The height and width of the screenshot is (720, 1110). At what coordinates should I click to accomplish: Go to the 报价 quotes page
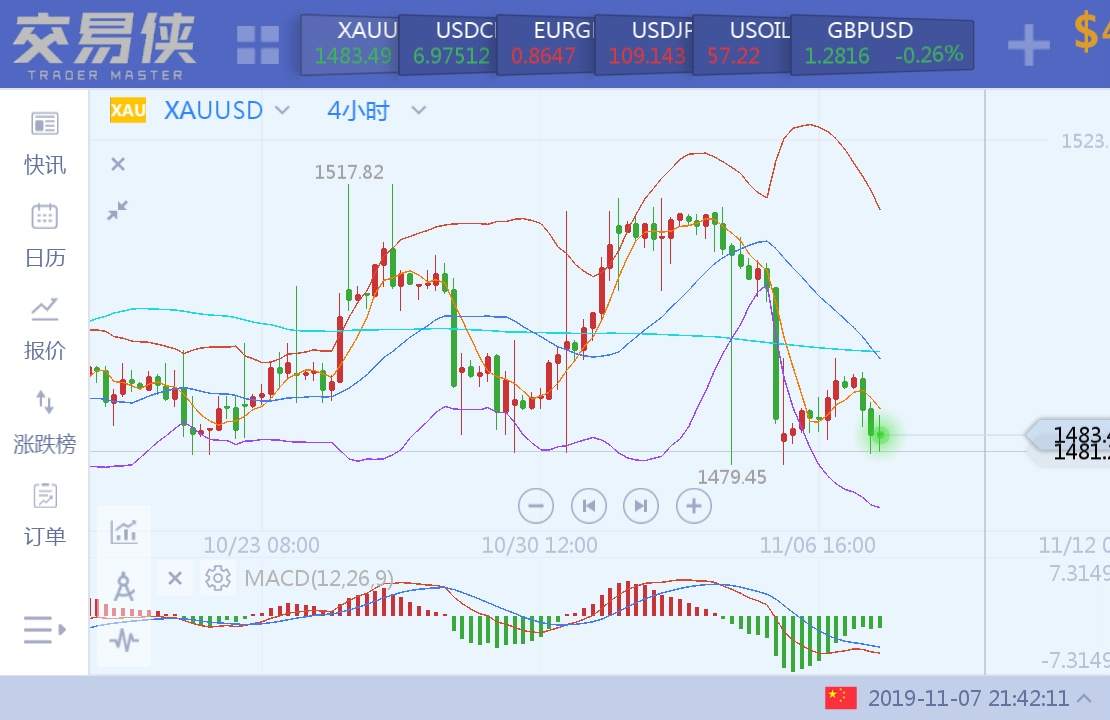coord(45,328)
